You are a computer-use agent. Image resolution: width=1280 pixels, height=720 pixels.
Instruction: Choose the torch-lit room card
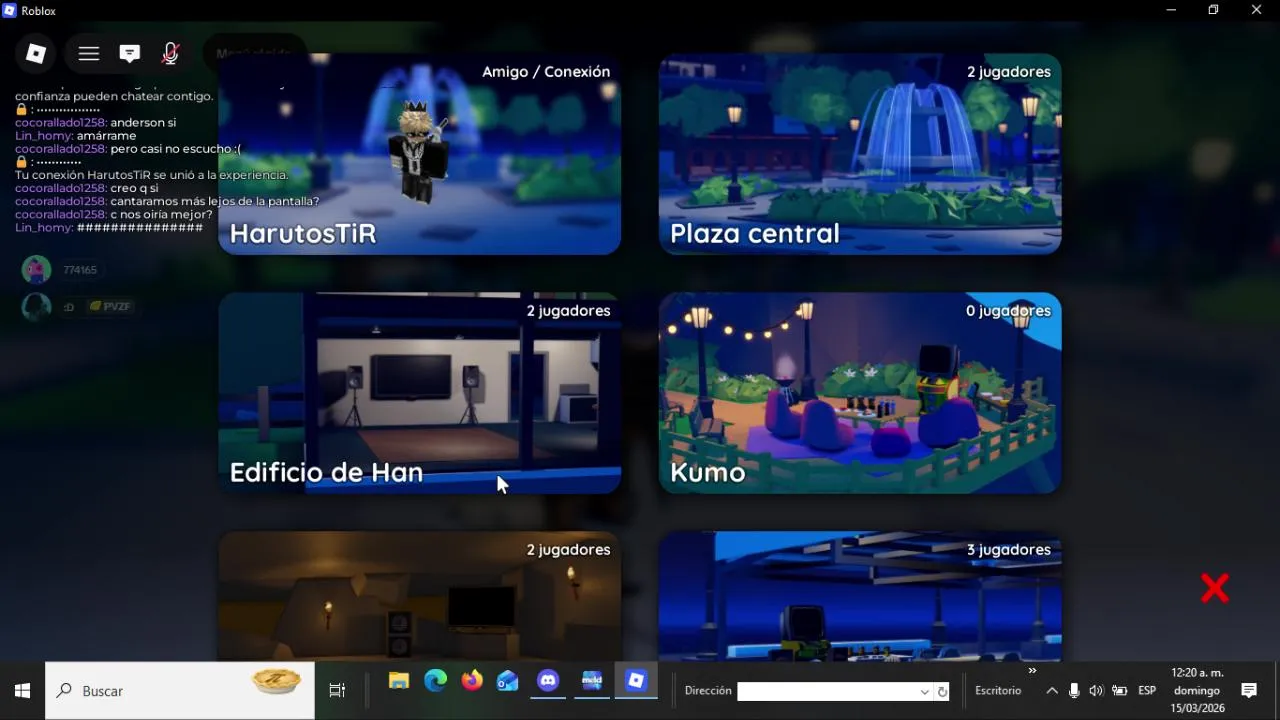[419, 596]
